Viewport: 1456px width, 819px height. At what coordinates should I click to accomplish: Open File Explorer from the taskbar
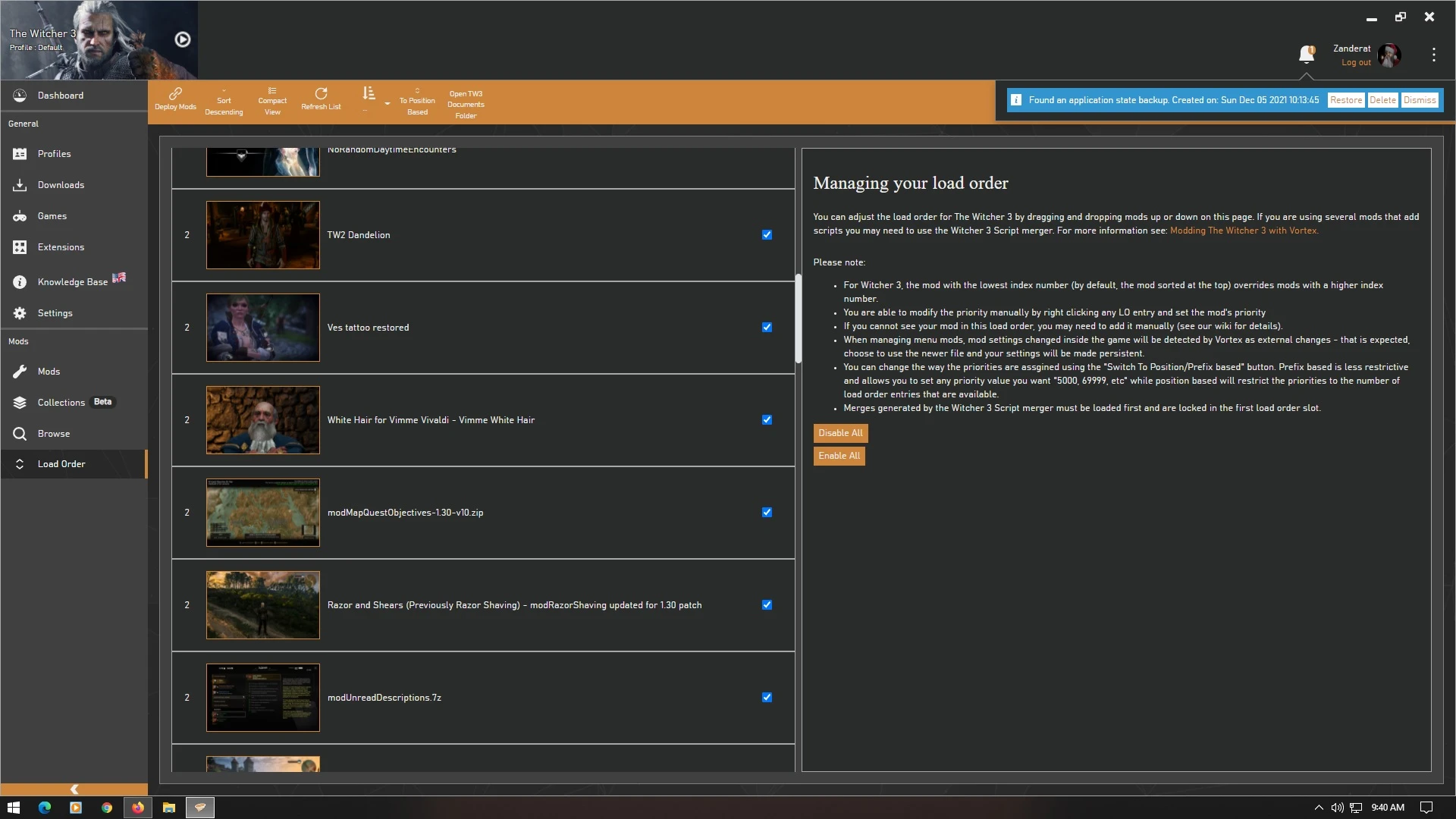click(169, 808)
